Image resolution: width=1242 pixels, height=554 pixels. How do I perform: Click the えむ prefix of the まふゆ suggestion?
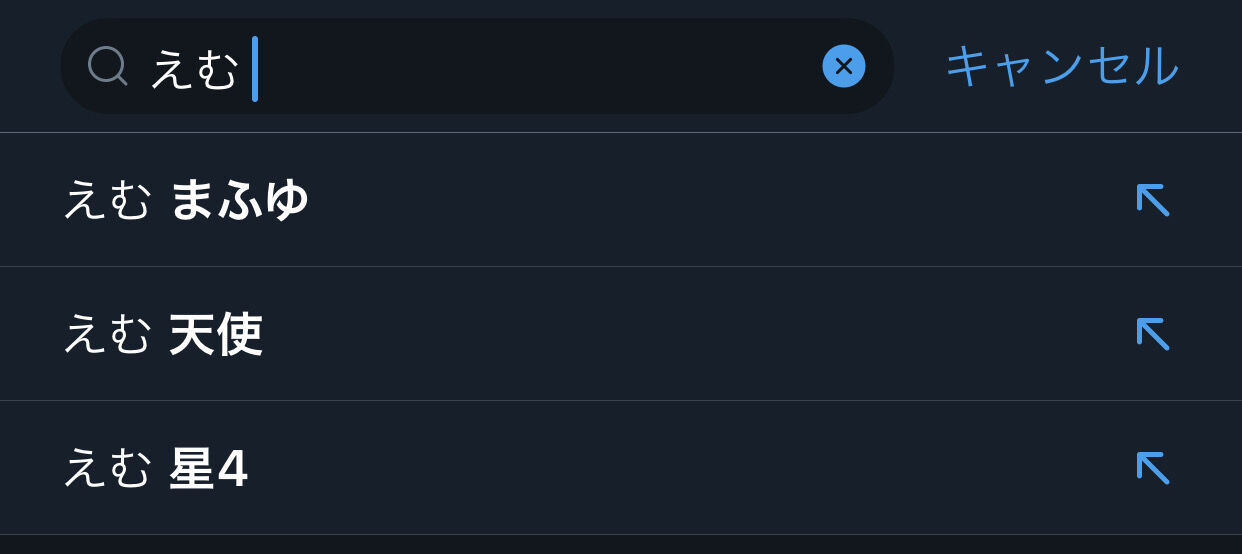coord(107,201)
